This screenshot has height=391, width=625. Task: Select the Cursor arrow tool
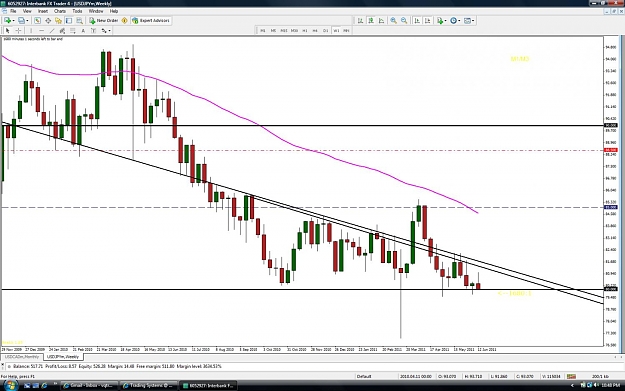pyautogui.click(x=7, y=31)
